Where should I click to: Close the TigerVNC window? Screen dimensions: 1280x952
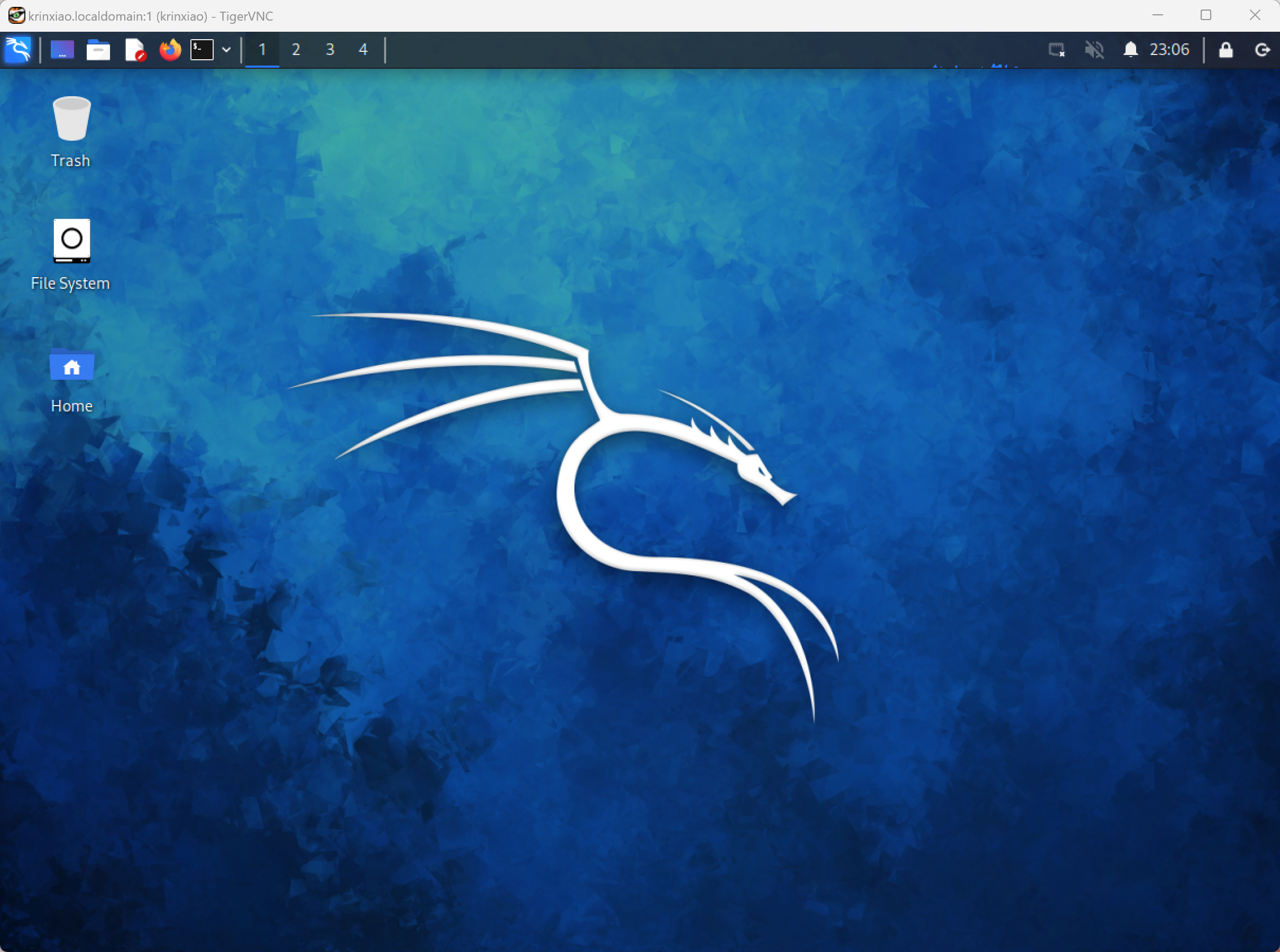pos(1255,15)
